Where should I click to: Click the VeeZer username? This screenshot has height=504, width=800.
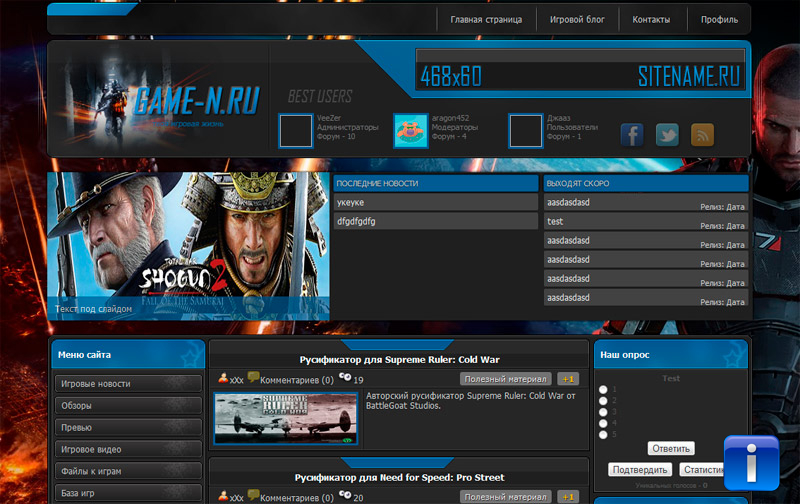pos(329,118)
